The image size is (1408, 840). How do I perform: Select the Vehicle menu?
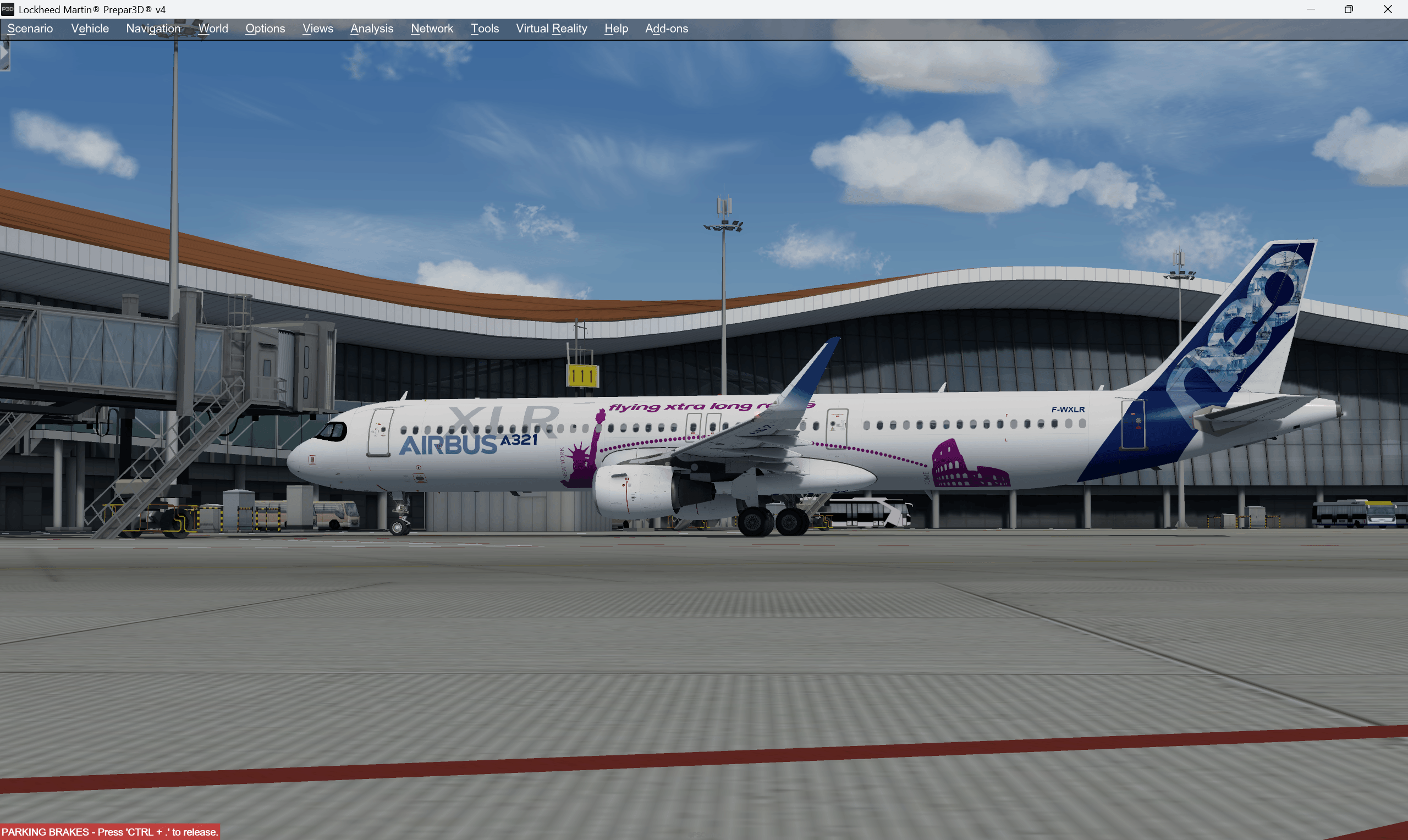coord(90,28)
